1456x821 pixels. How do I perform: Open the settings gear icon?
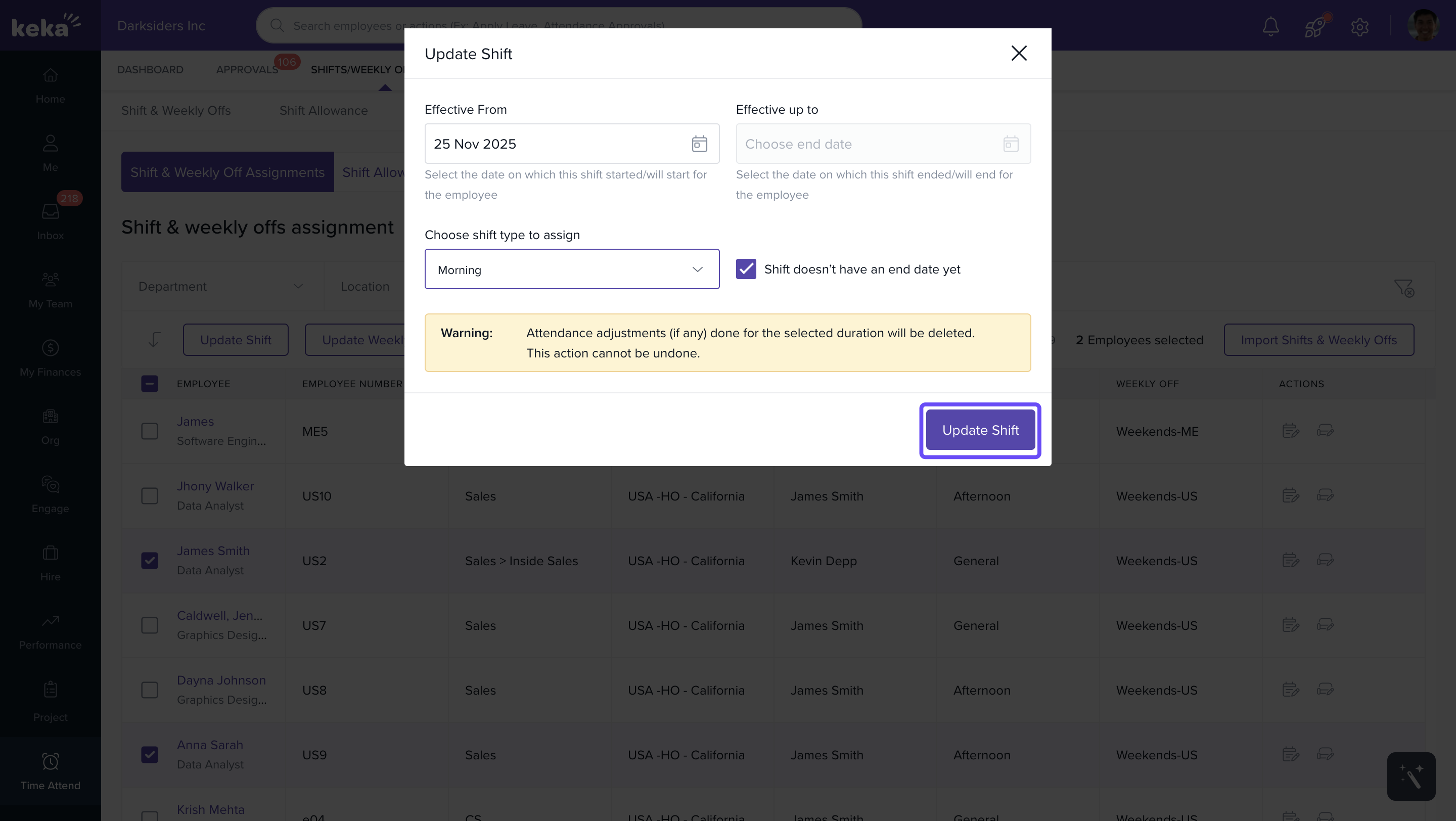[1359, 26]
